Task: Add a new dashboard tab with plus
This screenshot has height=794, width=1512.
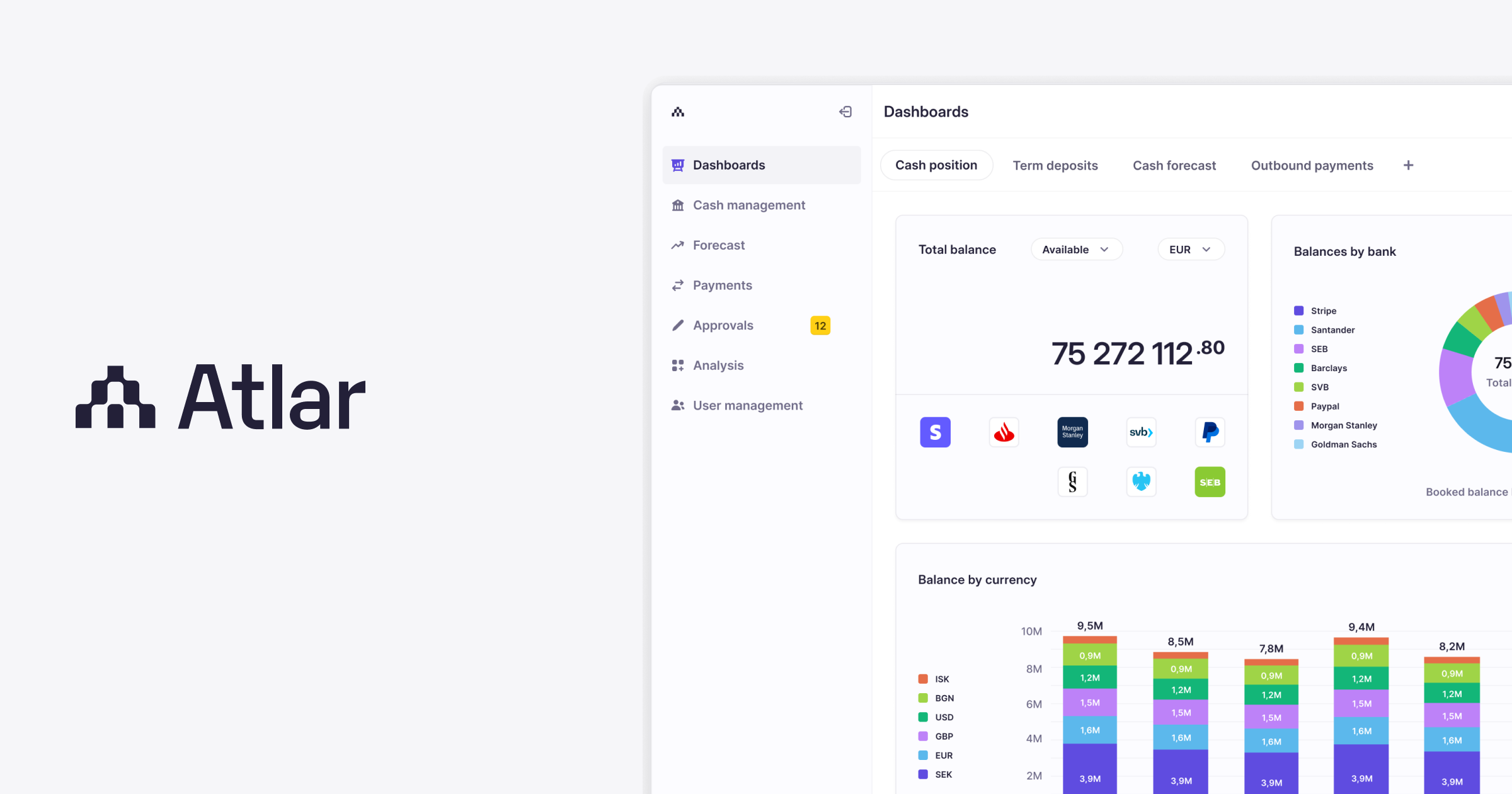Action: pyautogui.click(x=1409, y=165)
